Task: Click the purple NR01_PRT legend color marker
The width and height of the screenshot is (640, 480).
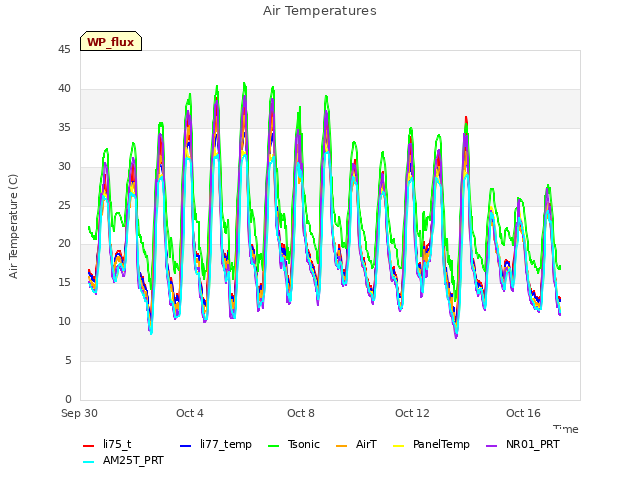Action: (x=491, y=446)
